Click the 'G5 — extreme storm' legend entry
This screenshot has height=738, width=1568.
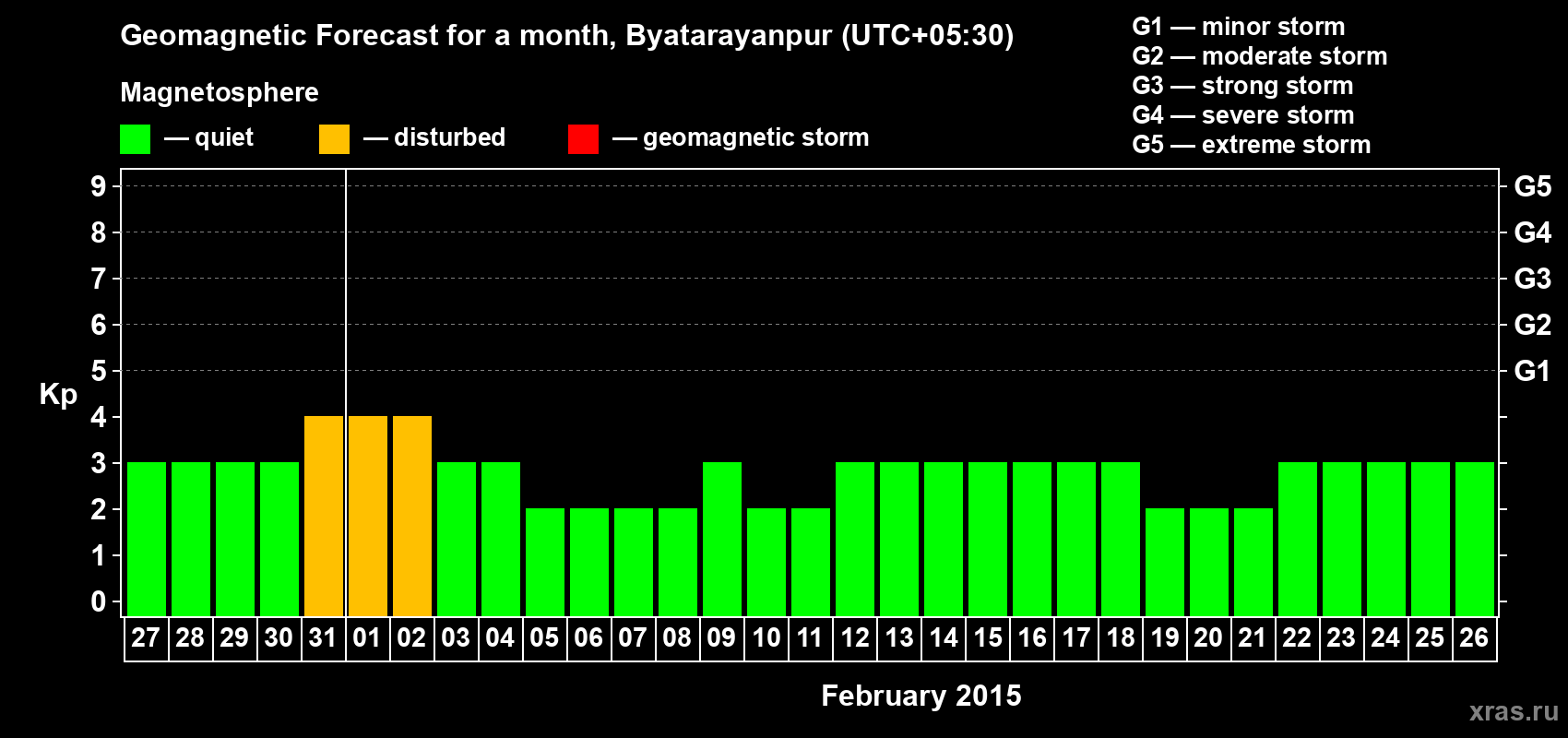coord(1252,145)
